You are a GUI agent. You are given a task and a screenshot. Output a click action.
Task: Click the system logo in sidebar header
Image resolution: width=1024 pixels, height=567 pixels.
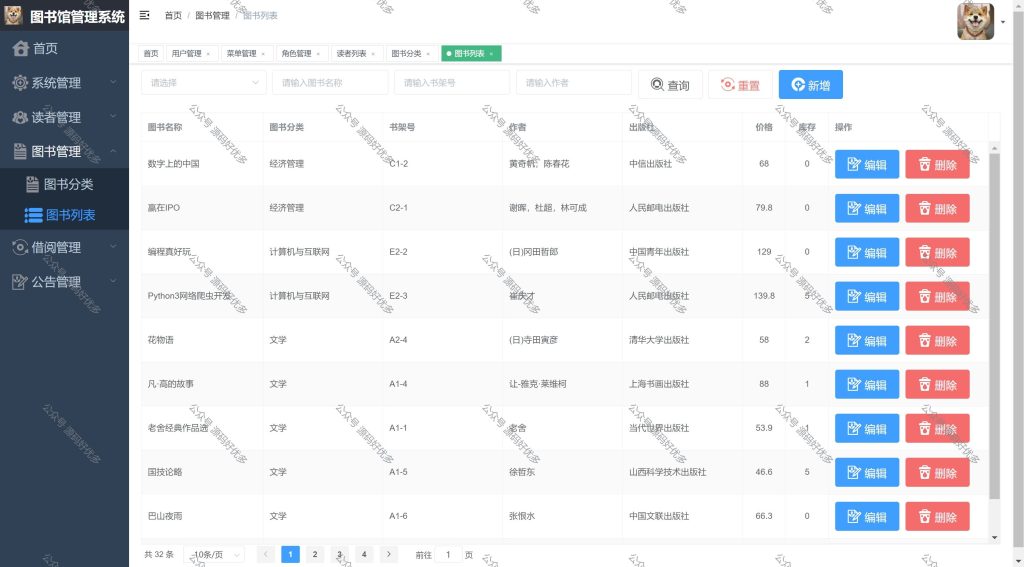tap(13, 15)
